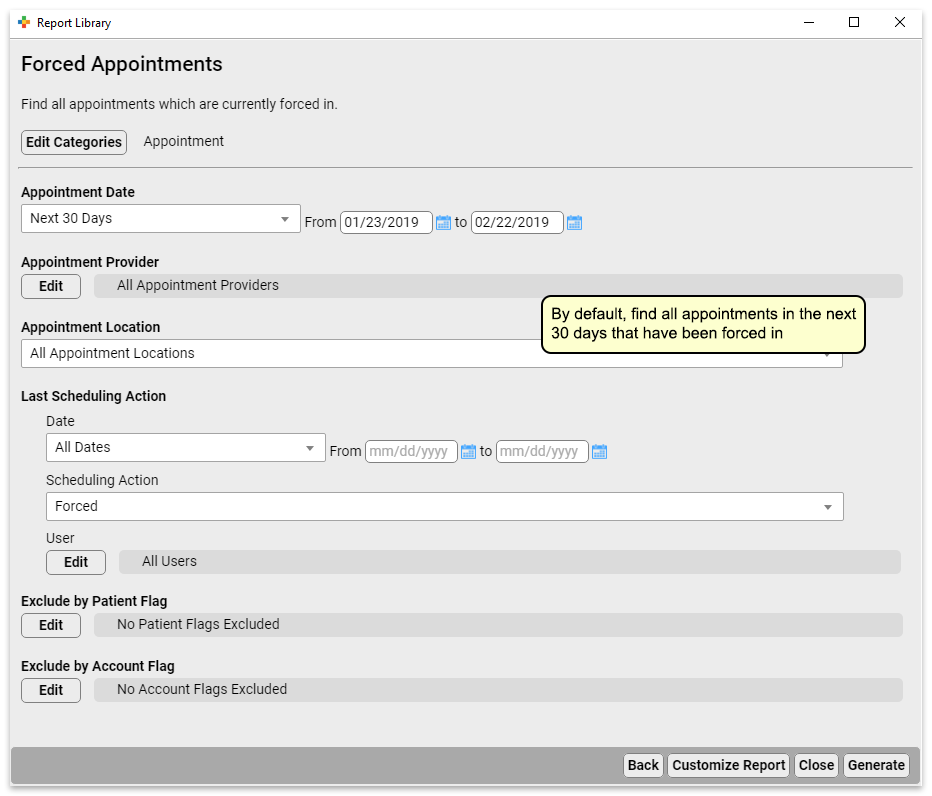Open calendar for Last Scheduling Action From date
932x796 pixels.
coord(468,451)
